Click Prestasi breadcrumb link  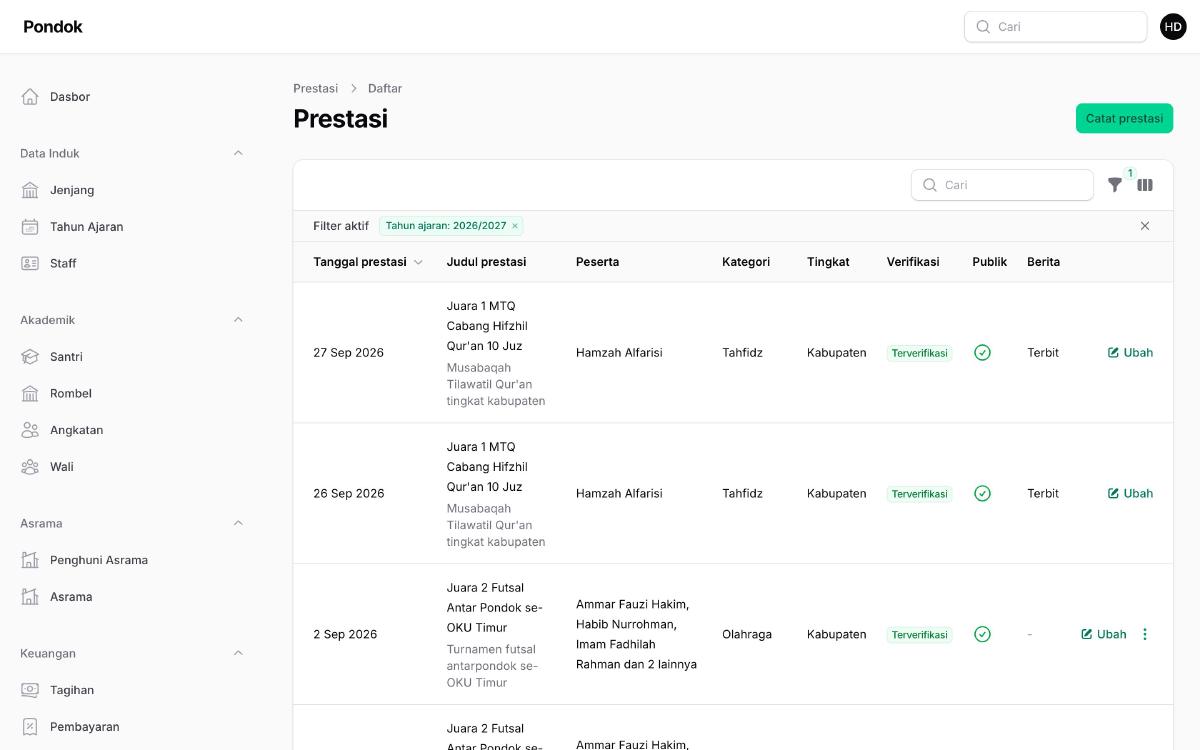[315, 88]
